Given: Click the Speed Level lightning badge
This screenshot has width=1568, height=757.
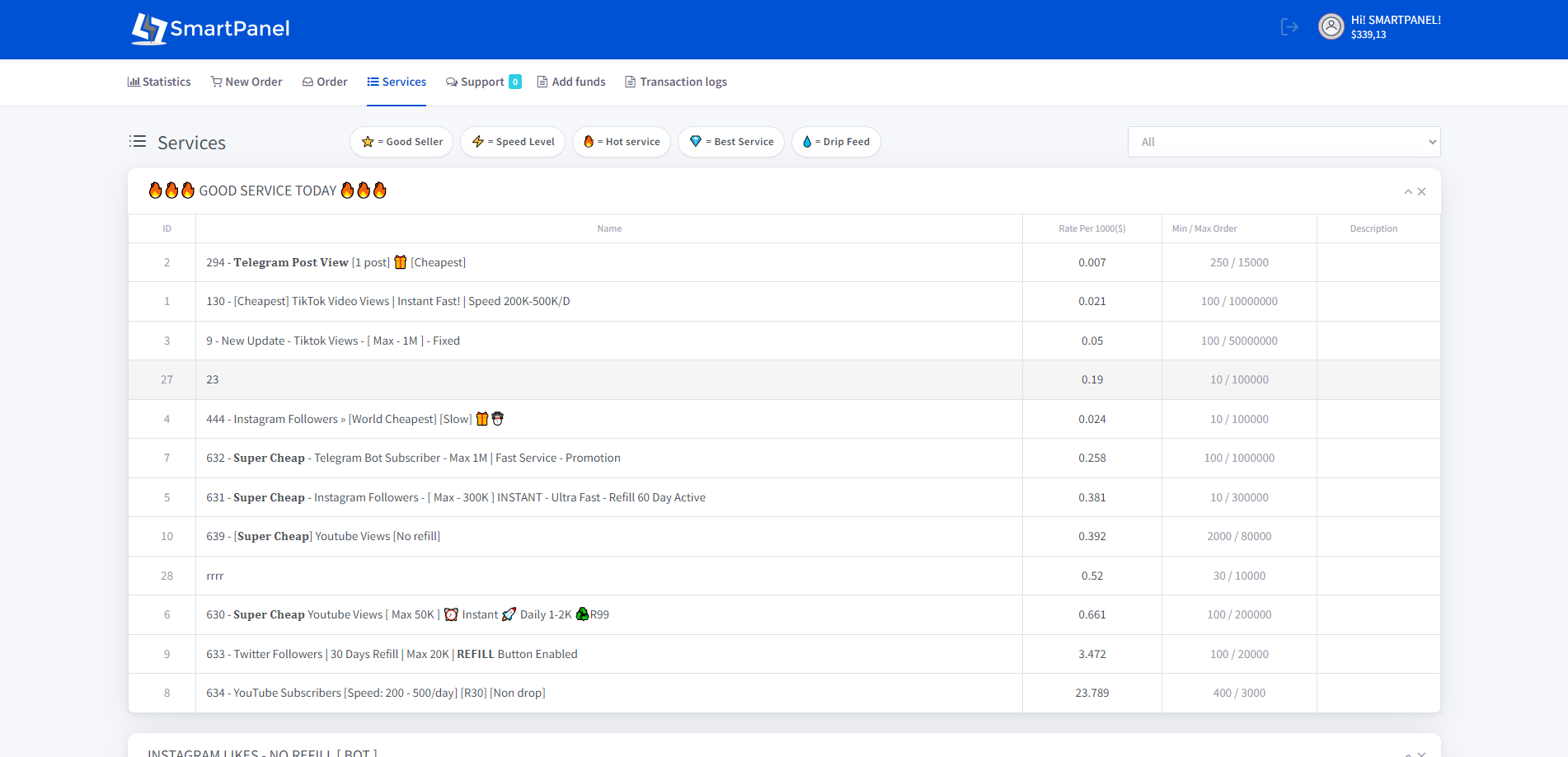Looking at the screenshot, I should [513, 142].
